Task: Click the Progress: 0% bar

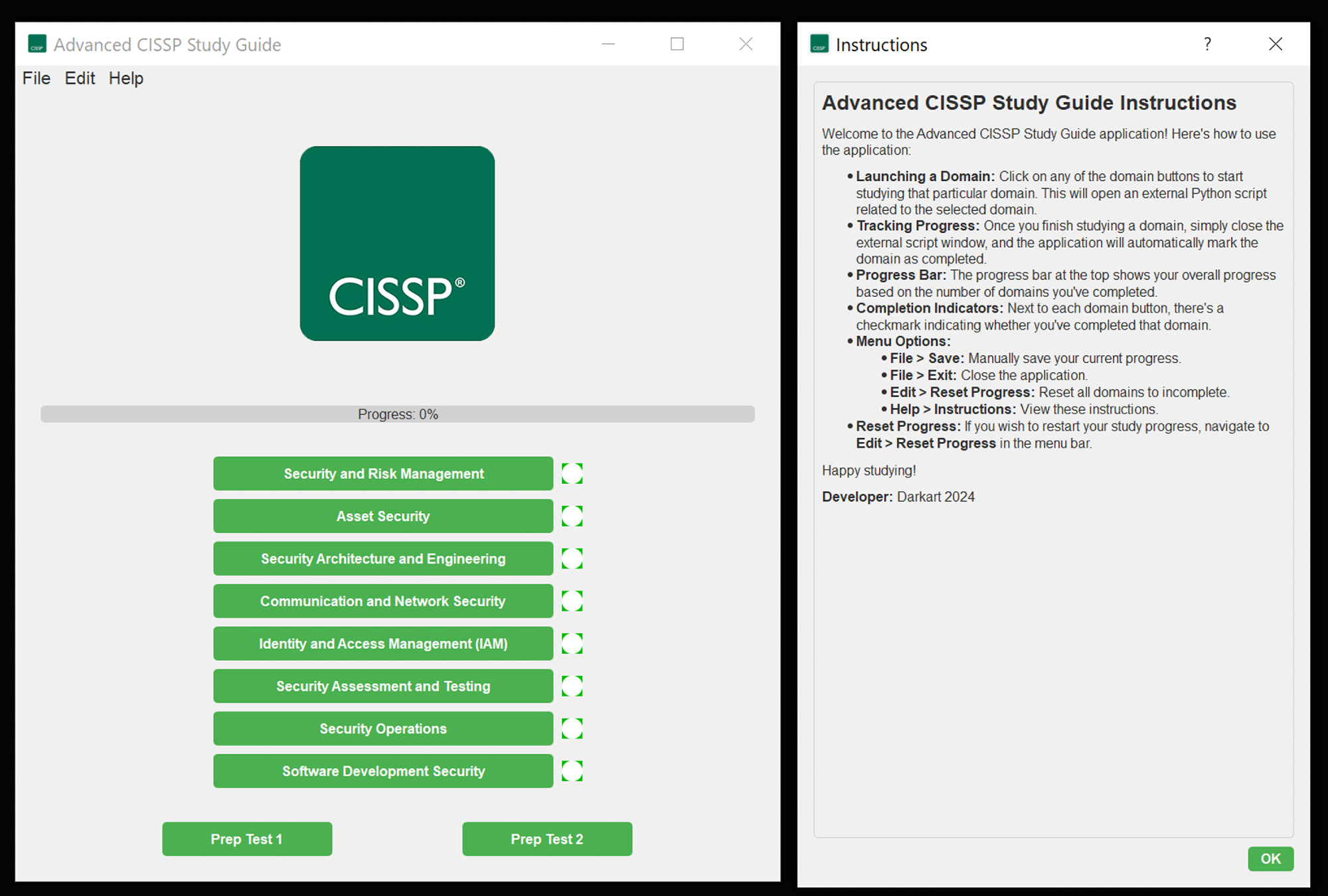Action: [x=398, y=414]
